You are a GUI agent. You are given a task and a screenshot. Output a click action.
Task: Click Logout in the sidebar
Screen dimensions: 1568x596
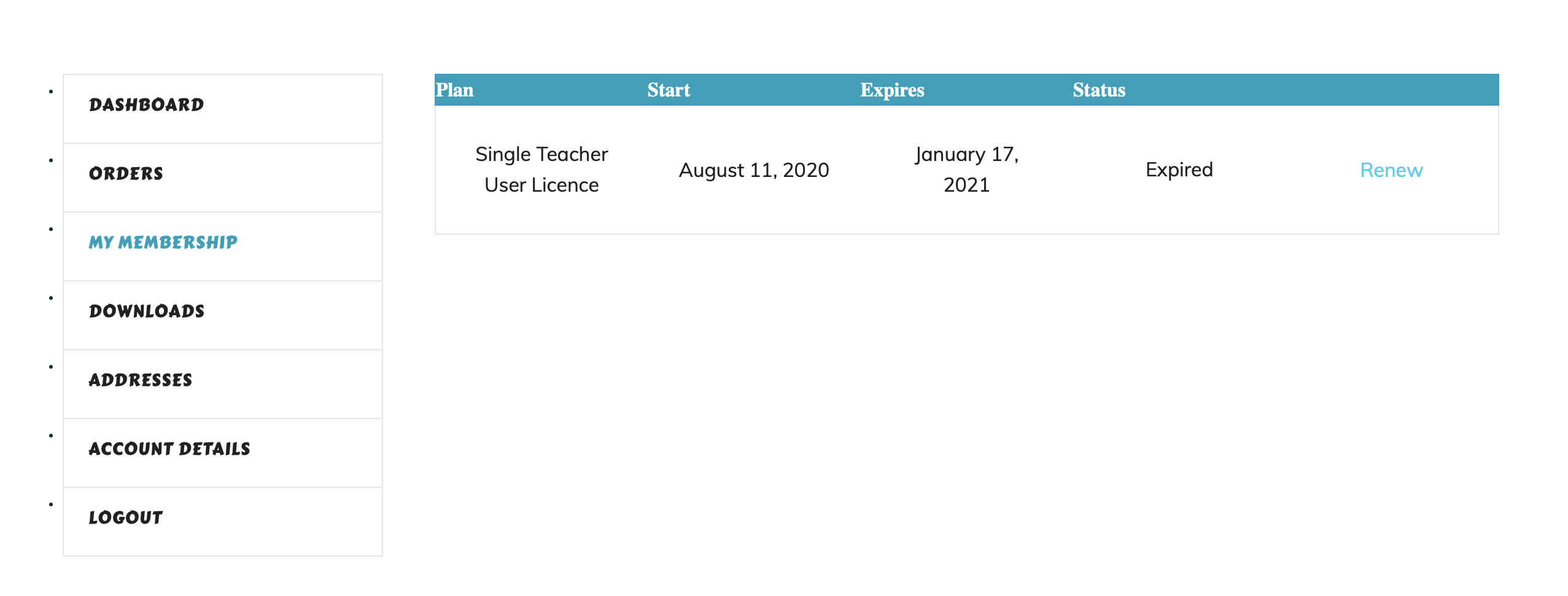pos(126,518)
